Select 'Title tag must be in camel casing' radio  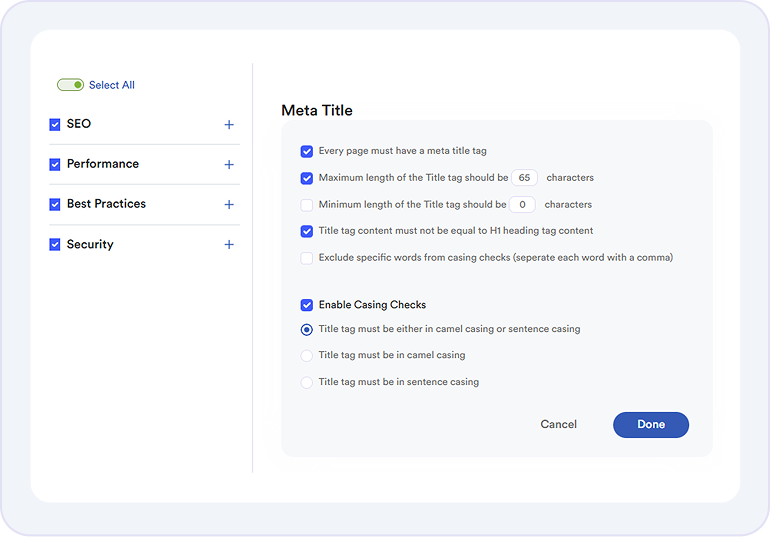[x=307, y=355]
